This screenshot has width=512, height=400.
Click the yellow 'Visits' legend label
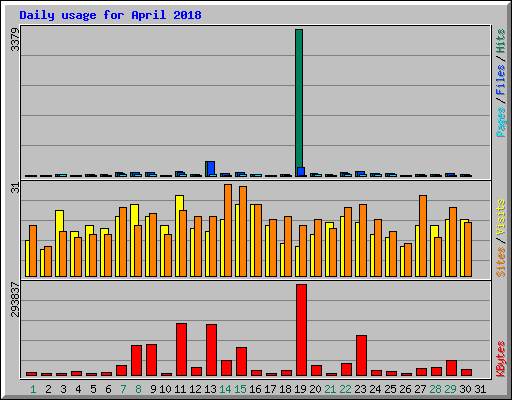point(501,217)
